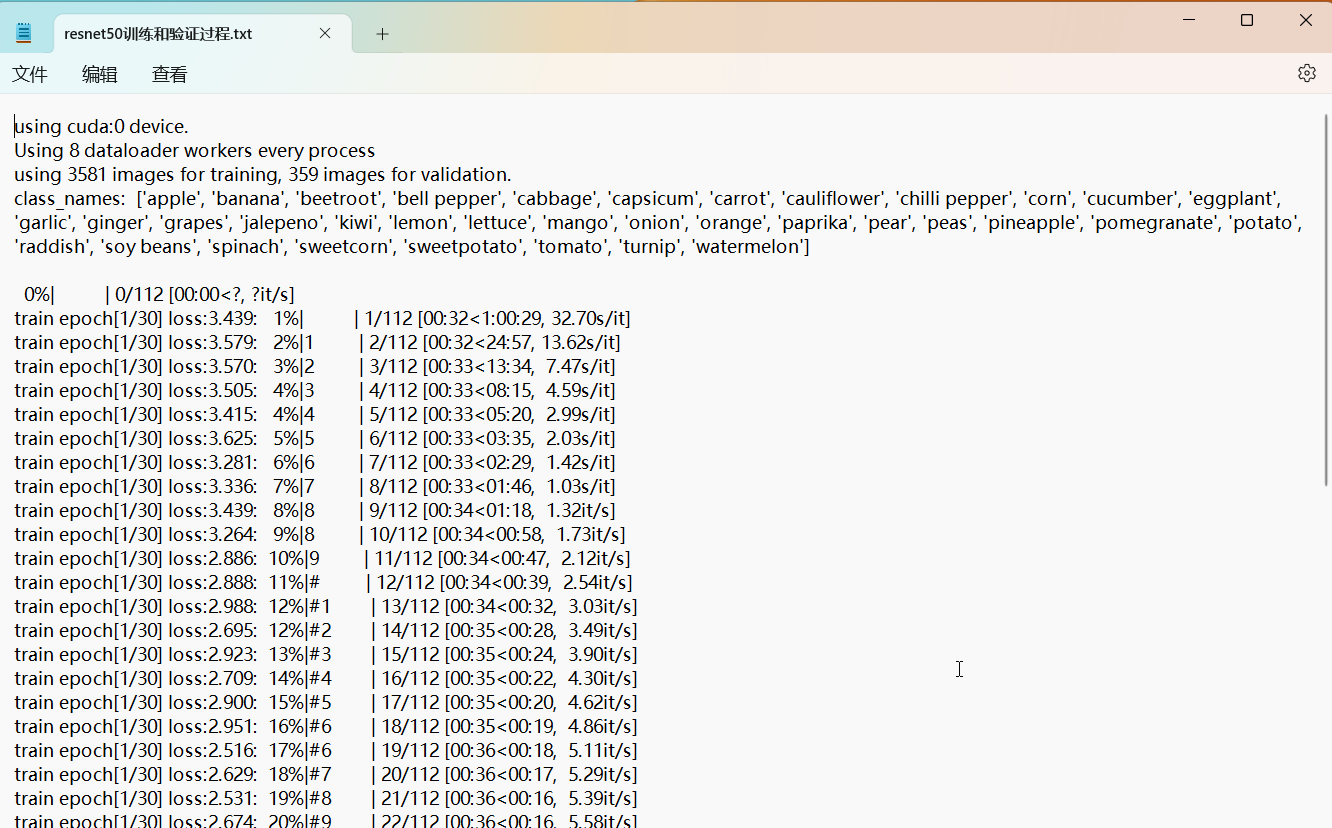Open the 查看 menu
The image size is (1332, 828).
170,74
